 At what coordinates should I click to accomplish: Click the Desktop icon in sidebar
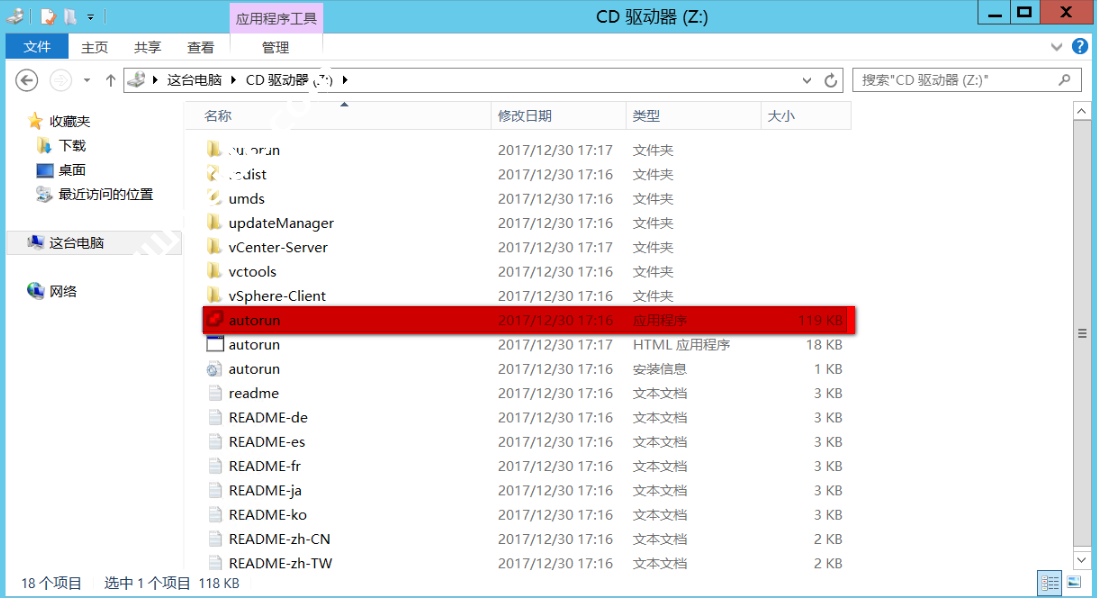coord(45,170)
